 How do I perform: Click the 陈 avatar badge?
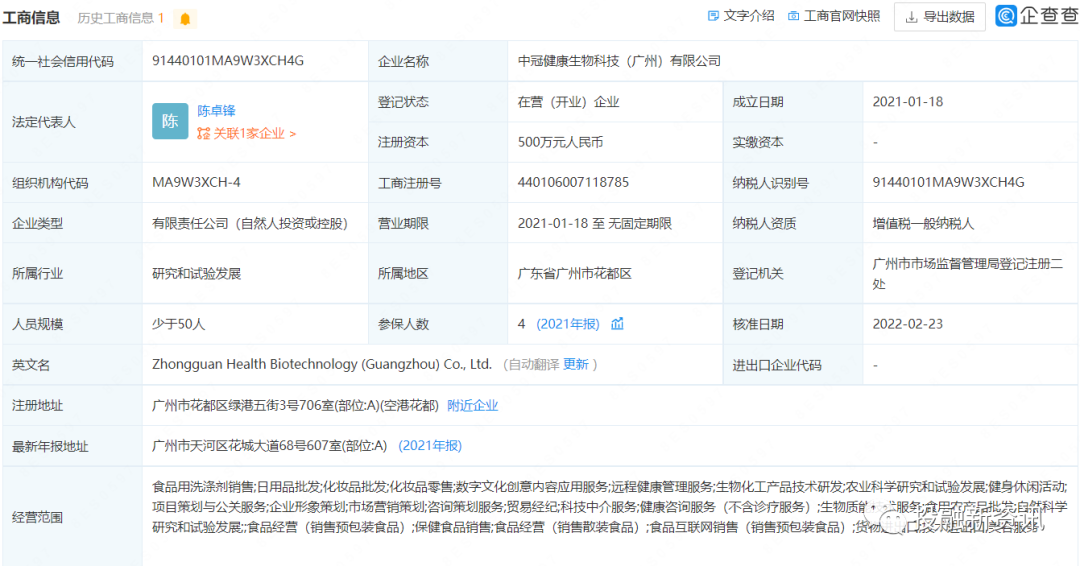point(170,121)
